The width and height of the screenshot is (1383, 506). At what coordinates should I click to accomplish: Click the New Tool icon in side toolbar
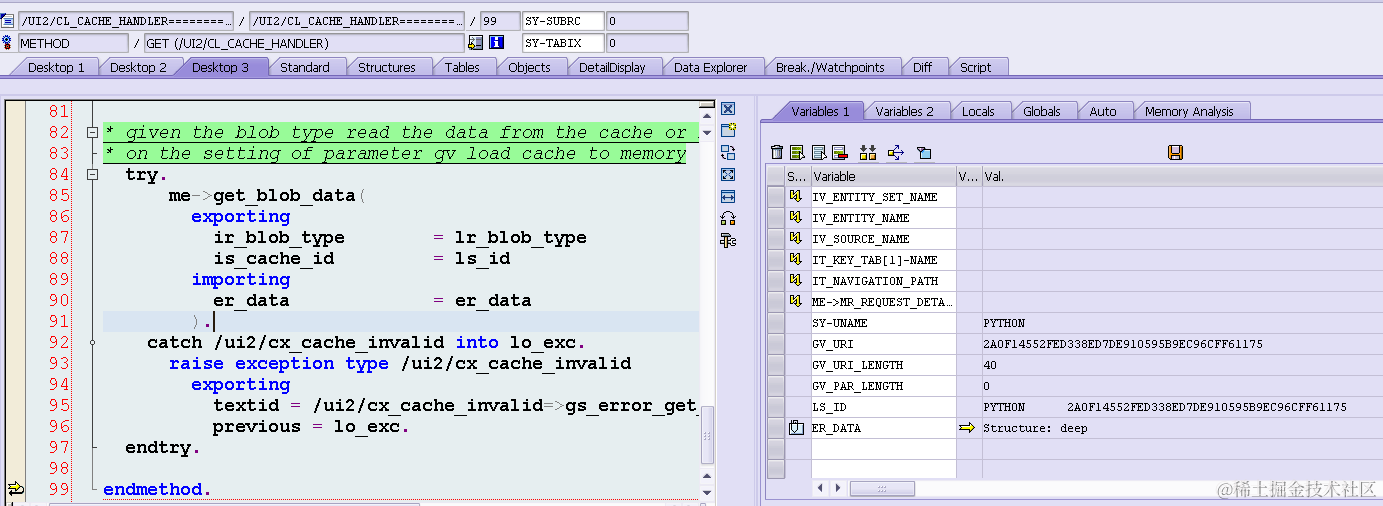[x=728, y=130]
